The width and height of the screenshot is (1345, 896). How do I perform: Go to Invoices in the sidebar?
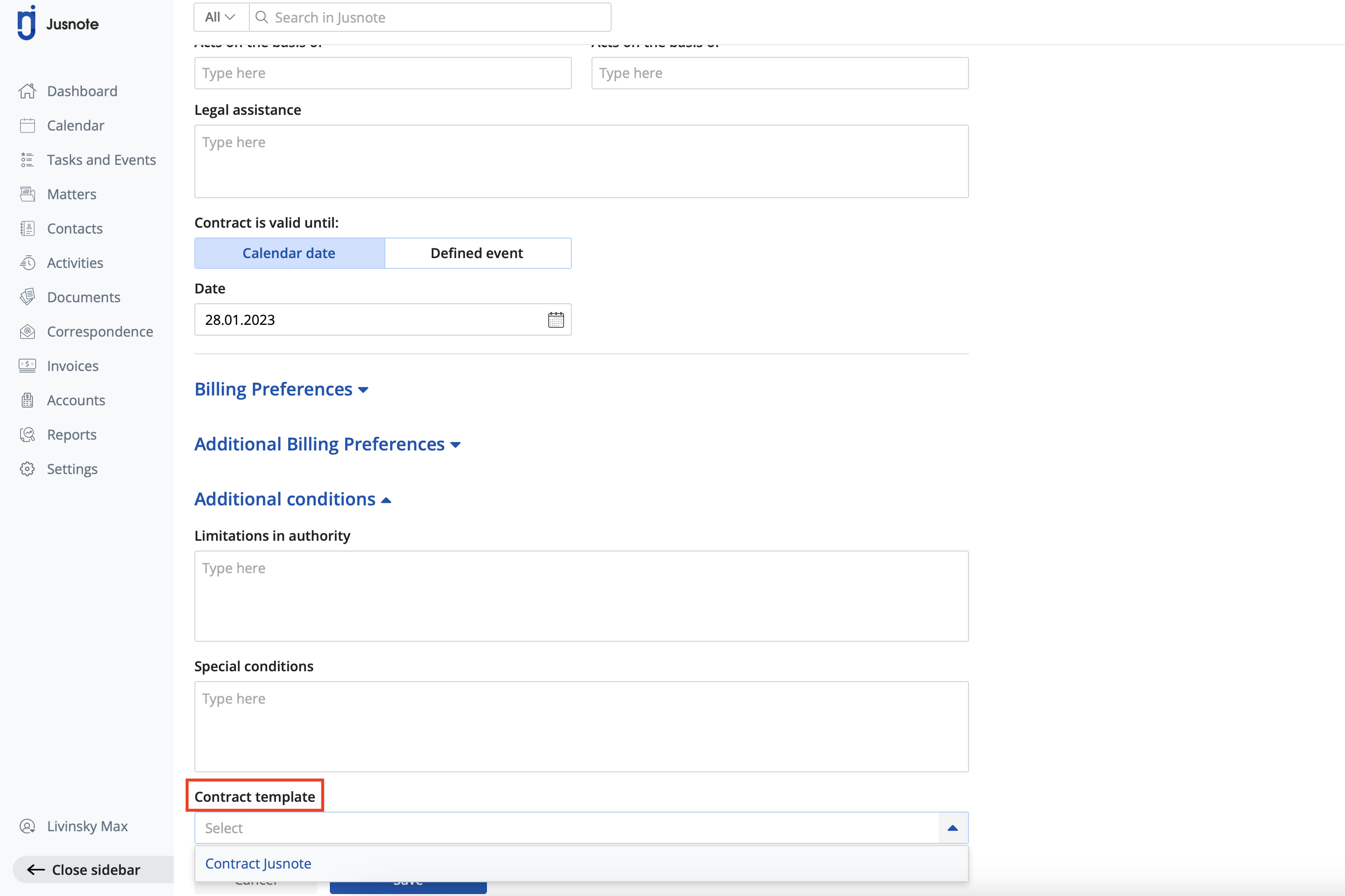pos(73,365)
